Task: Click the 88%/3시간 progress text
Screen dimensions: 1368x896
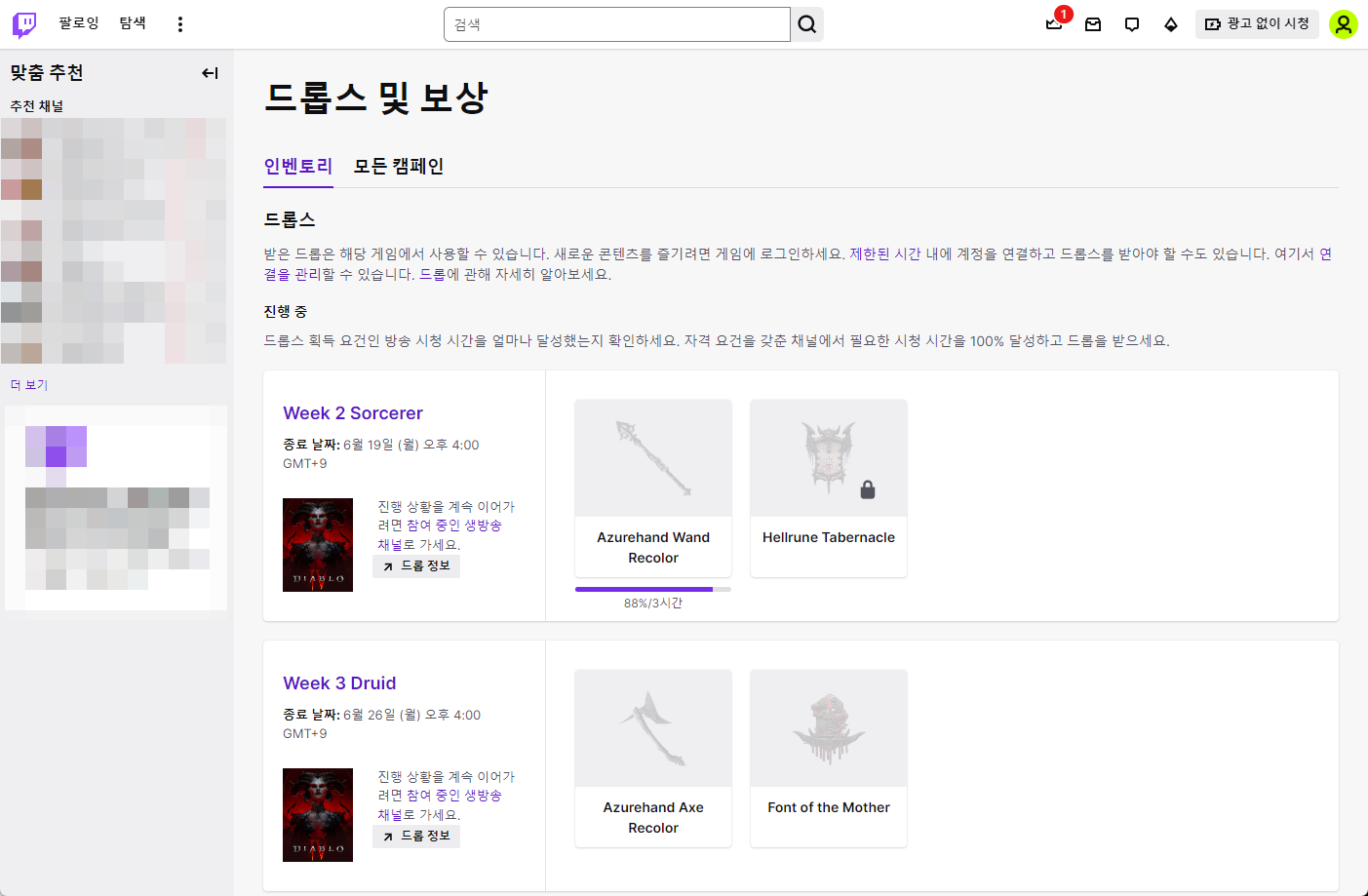Action: 653,604
